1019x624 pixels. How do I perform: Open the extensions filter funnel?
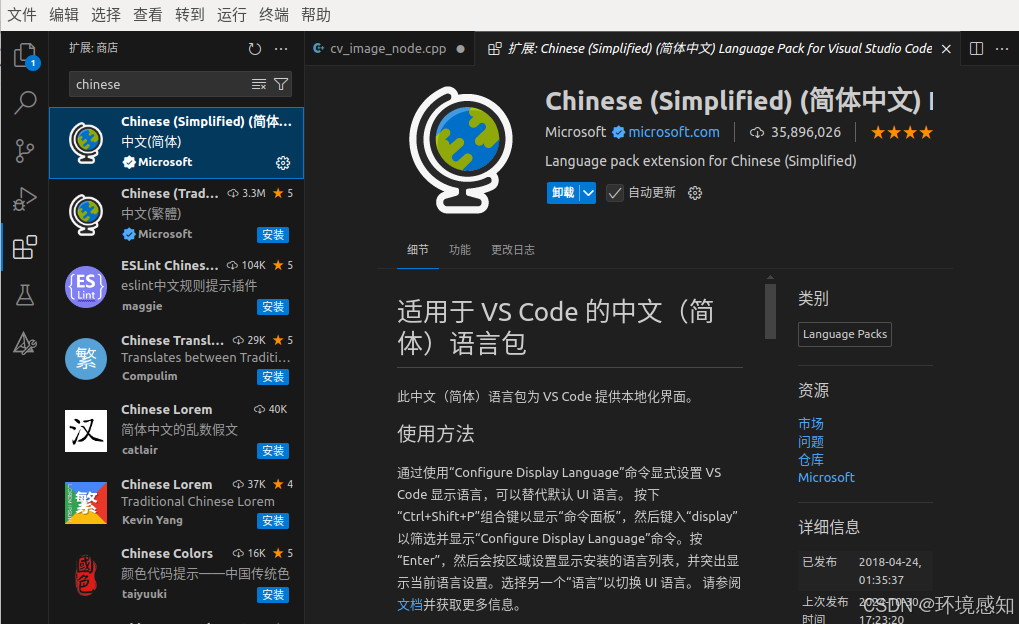tap(281, 84)
